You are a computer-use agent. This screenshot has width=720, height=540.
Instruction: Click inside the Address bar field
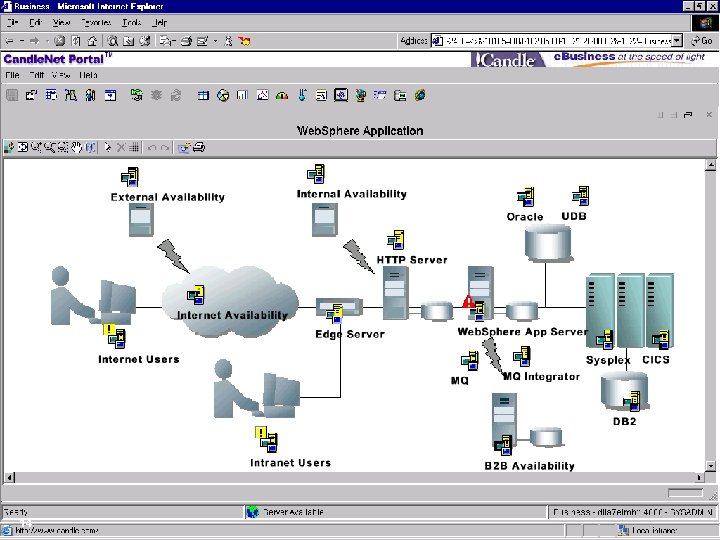[x=557, y=41]
